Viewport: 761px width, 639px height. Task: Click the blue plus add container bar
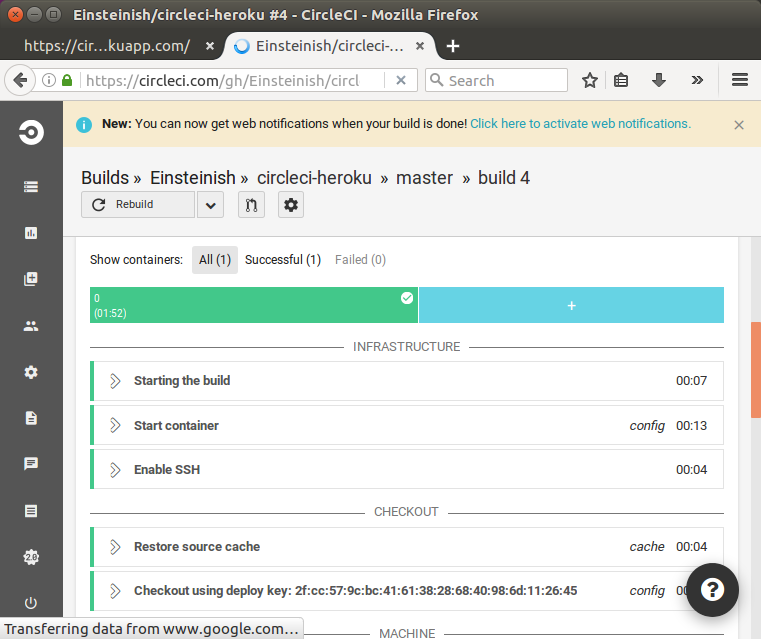pyautogui.click(x=571, y=305)
